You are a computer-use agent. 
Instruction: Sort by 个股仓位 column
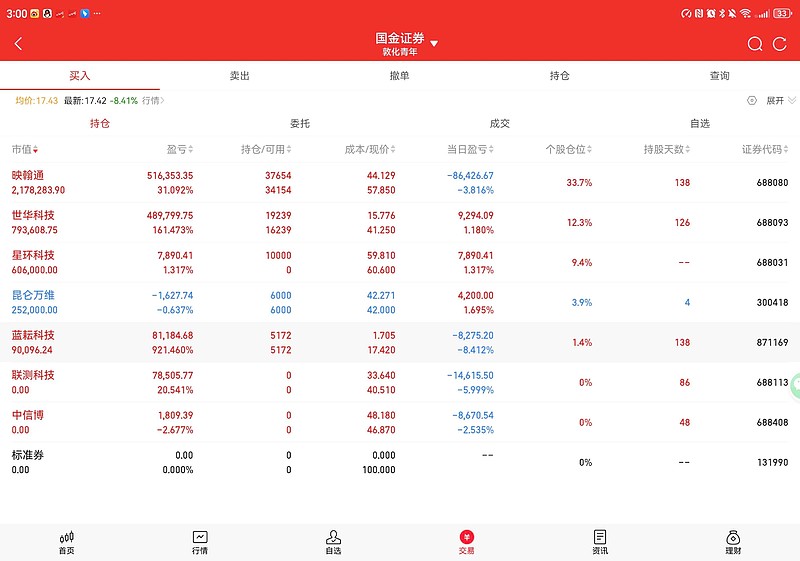point(568,149)
